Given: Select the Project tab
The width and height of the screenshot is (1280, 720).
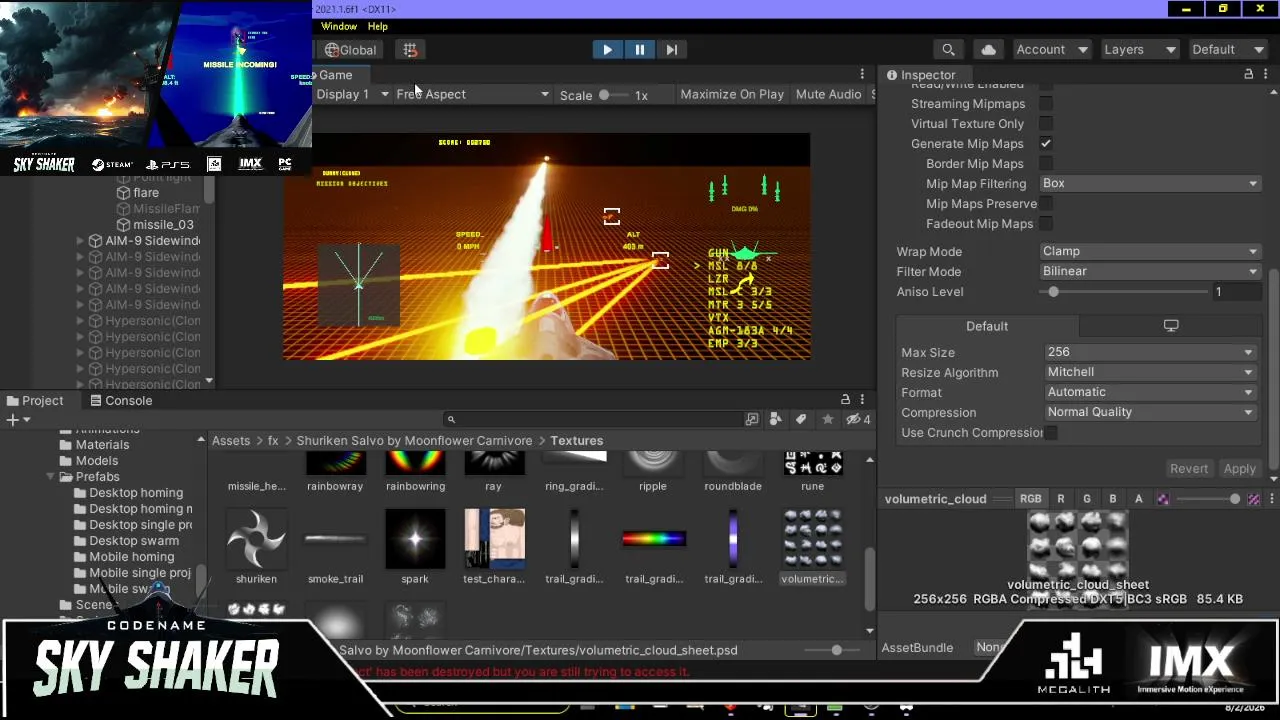Looking at the screenshot, I should pos(35,401).
